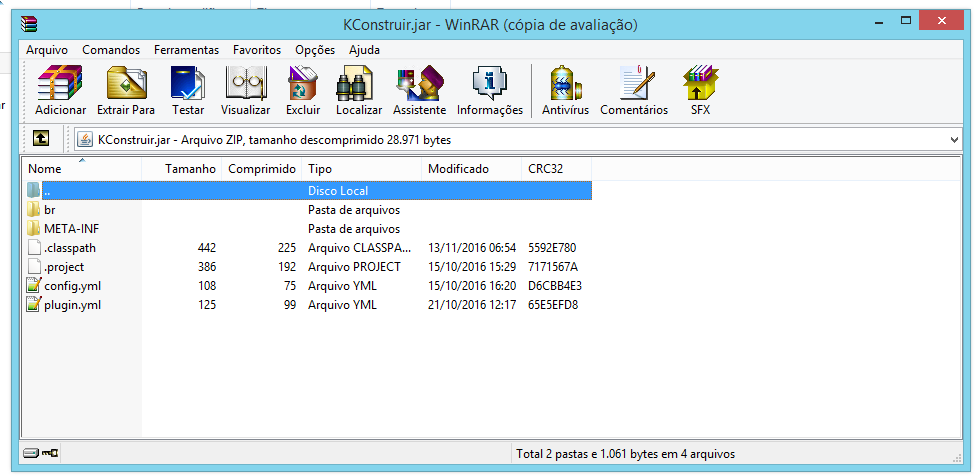This screenshot has width=977, height=476.
Task: Open the Ajuda menu
Action: coord(365,50)
